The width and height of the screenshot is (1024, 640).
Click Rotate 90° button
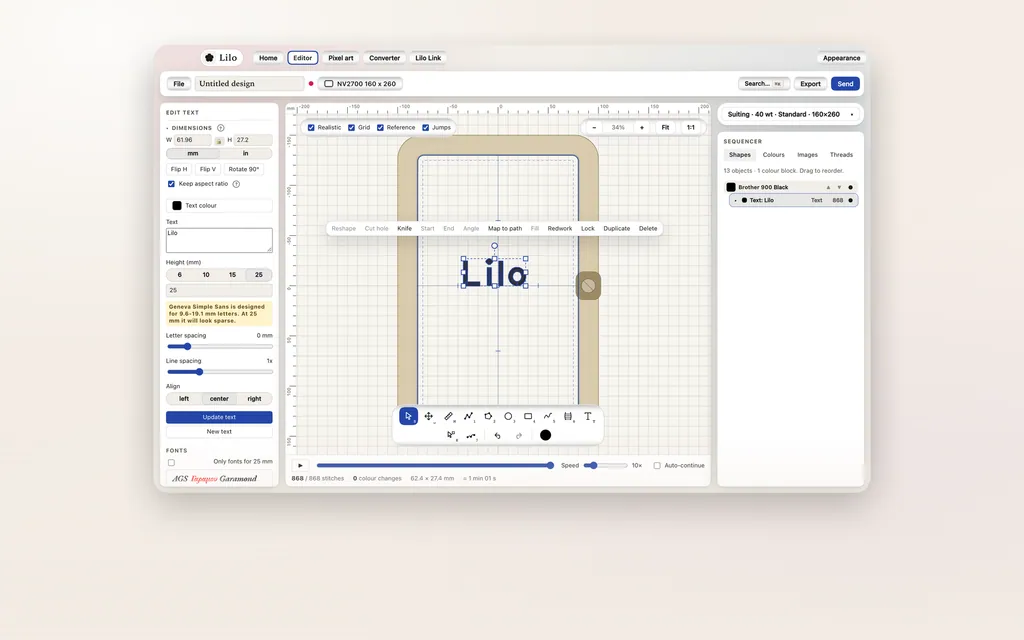[244, 169]
